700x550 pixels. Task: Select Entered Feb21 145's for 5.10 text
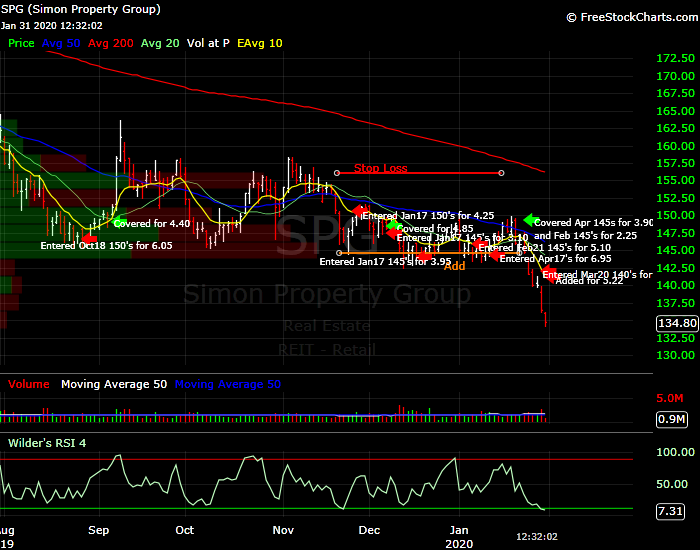545,248
